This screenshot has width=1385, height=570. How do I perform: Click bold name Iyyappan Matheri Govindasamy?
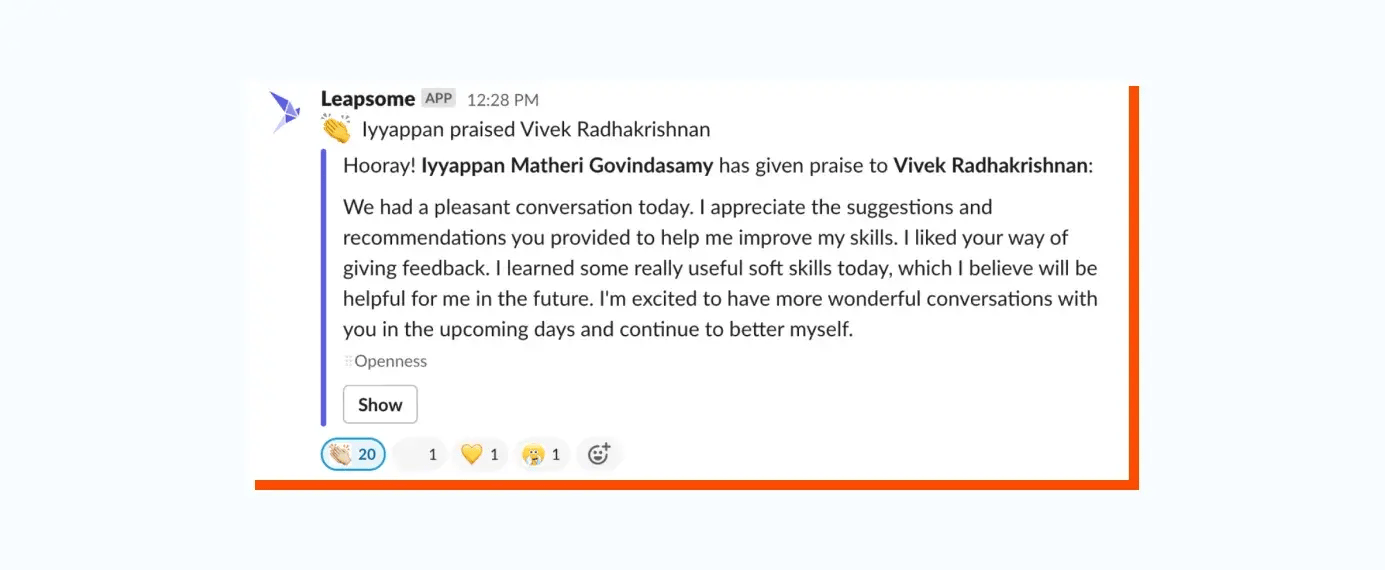567,166
